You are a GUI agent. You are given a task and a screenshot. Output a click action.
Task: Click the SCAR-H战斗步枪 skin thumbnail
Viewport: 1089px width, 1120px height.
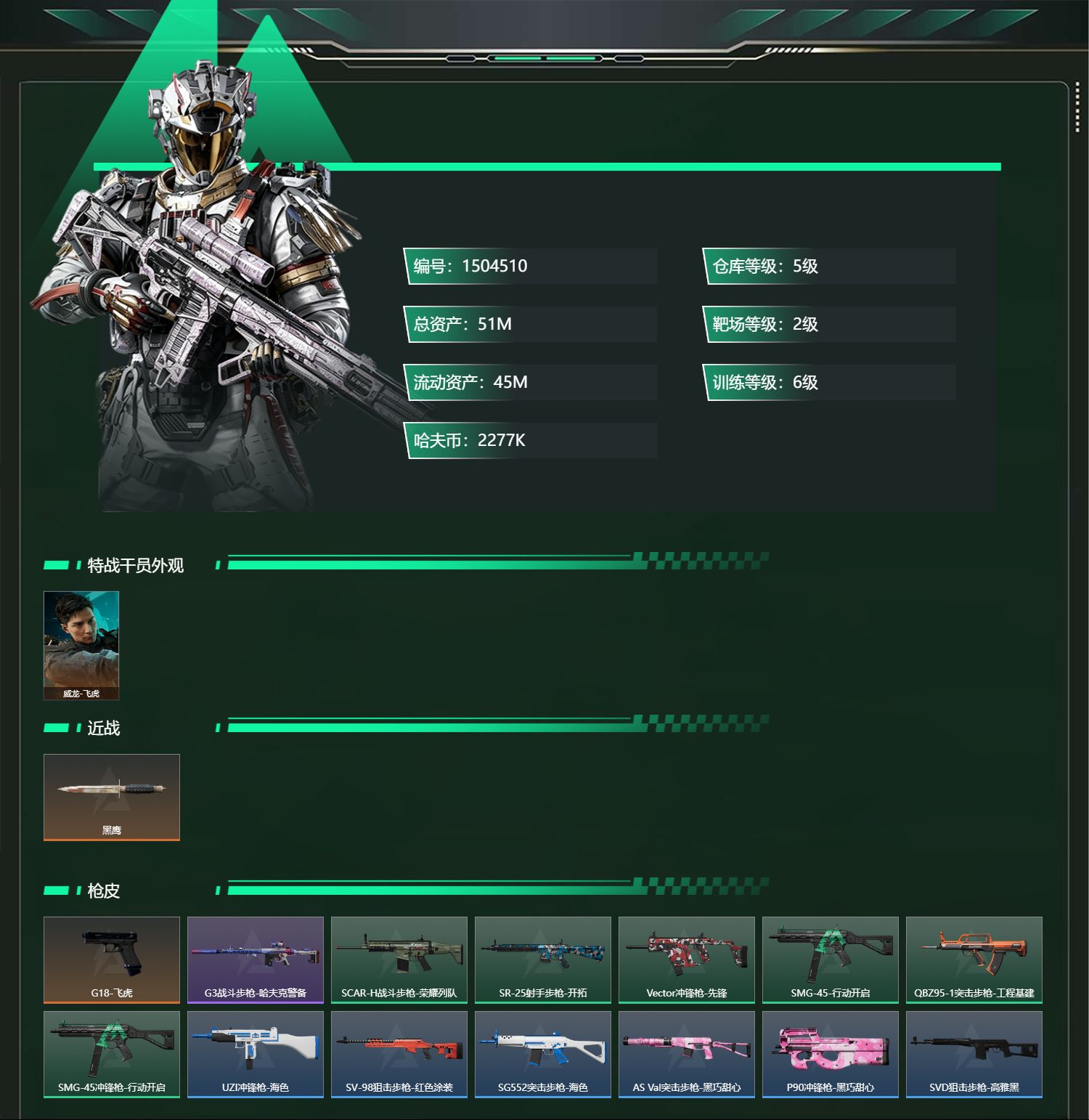pos(399,960)
